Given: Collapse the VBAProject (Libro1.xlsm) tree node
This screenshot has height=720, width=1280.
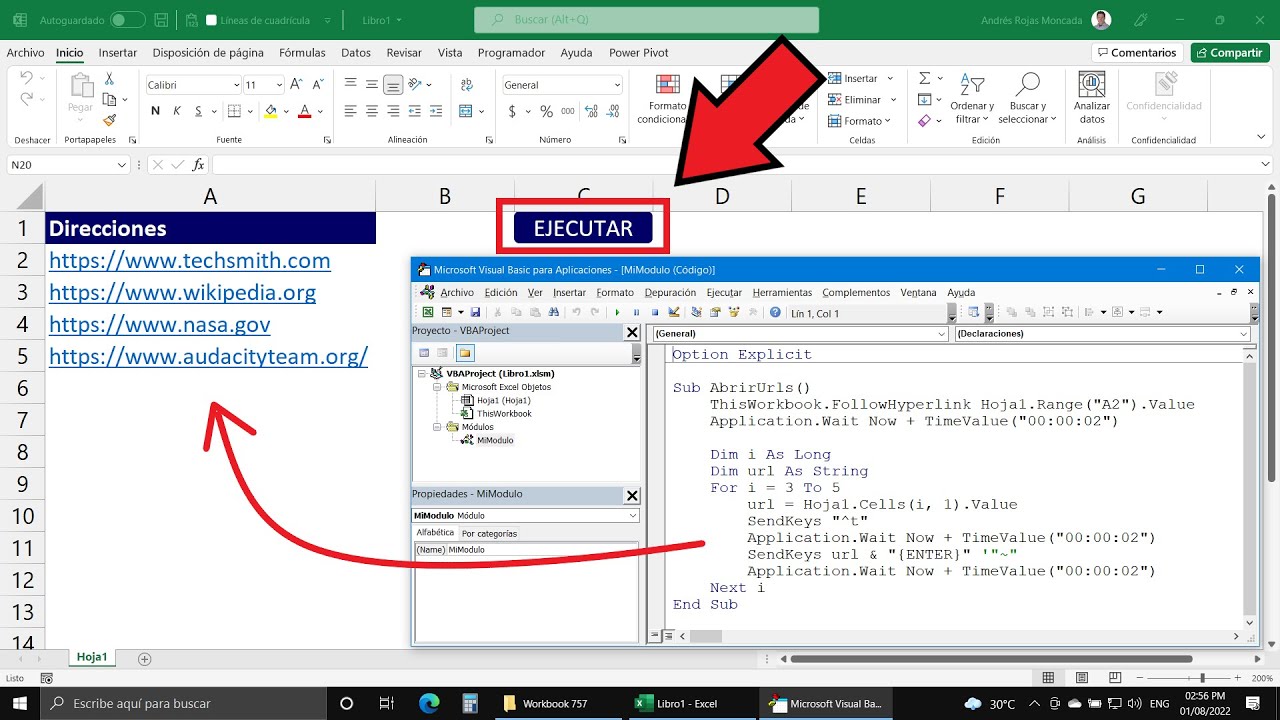Looking at the screenshot, I should click(421, 374).
